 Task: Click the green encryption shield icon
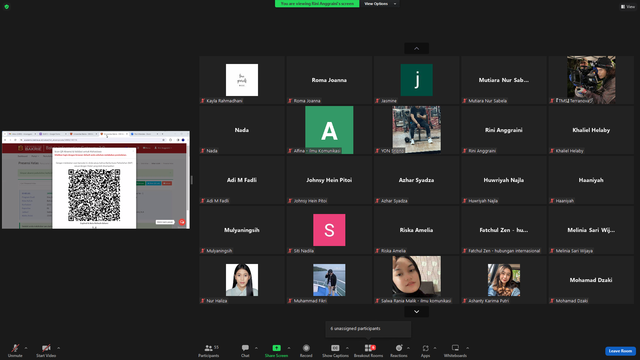point(7,7)
